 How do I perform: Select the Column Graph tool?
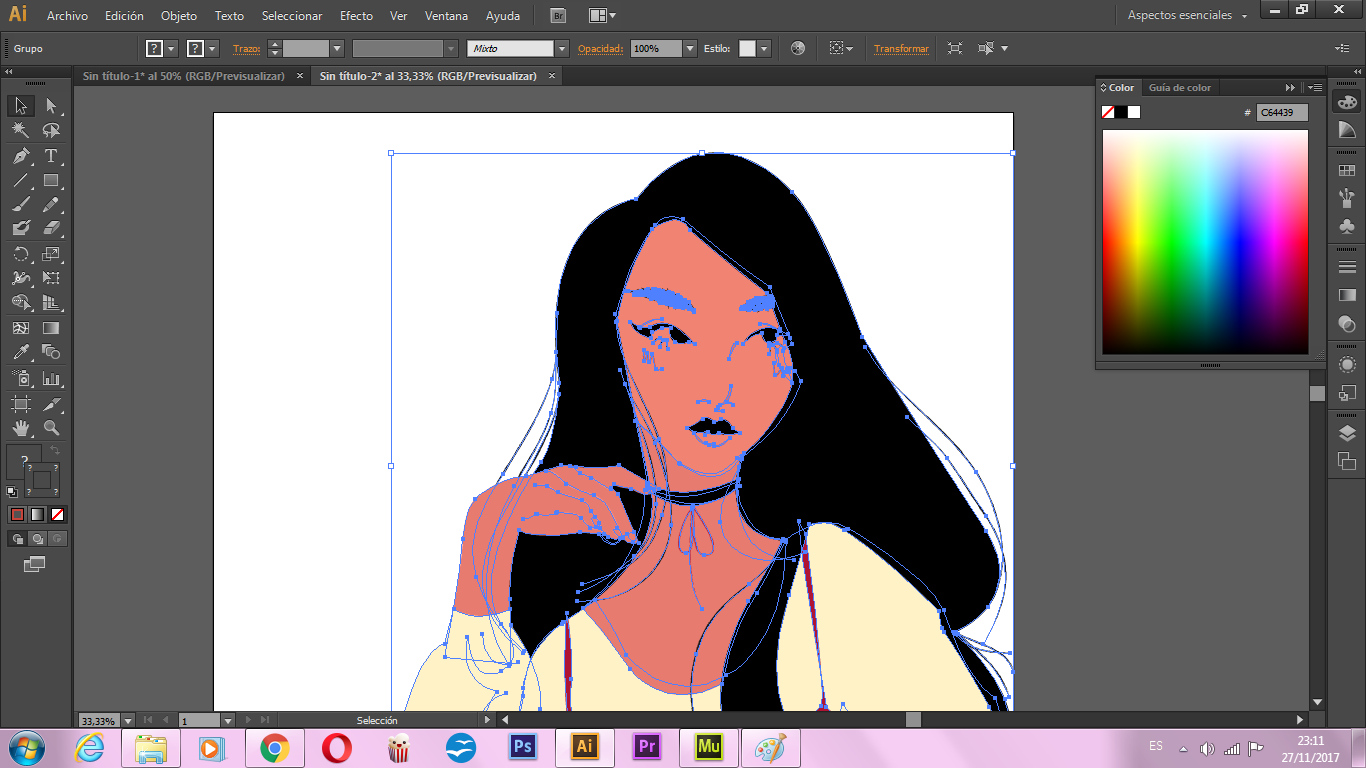pyautogui.click(x=52, y=378)
